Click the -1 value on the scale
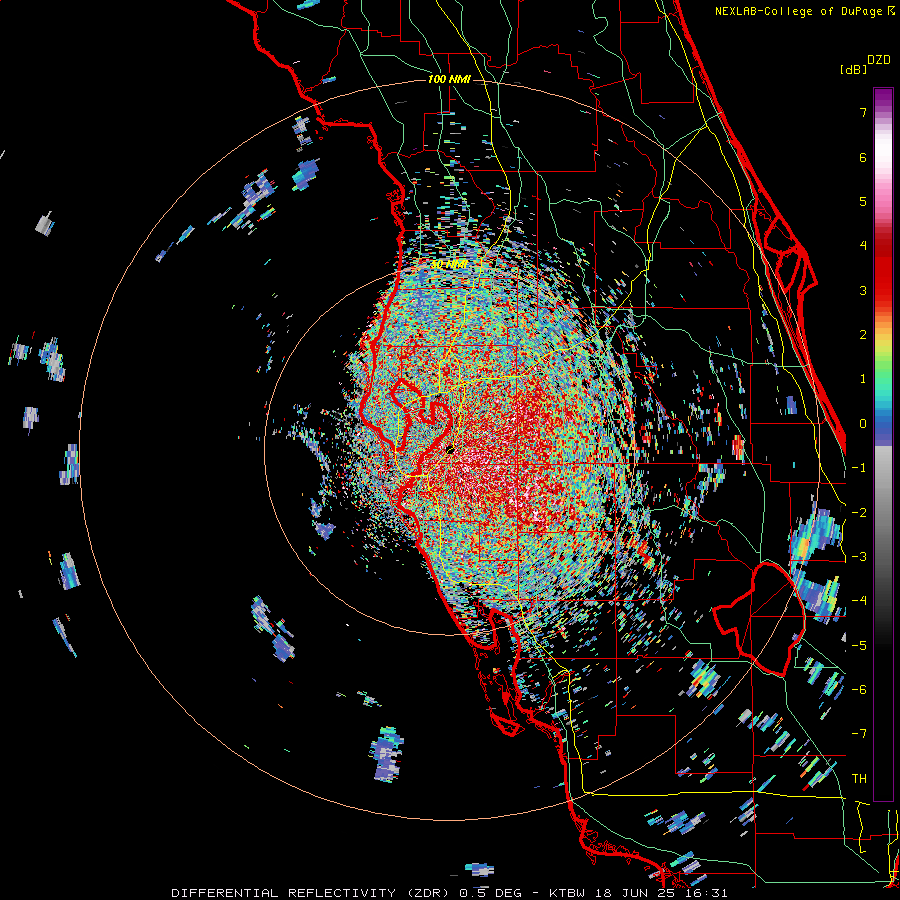Screen dimensions: 900x900 click(859, 468)
